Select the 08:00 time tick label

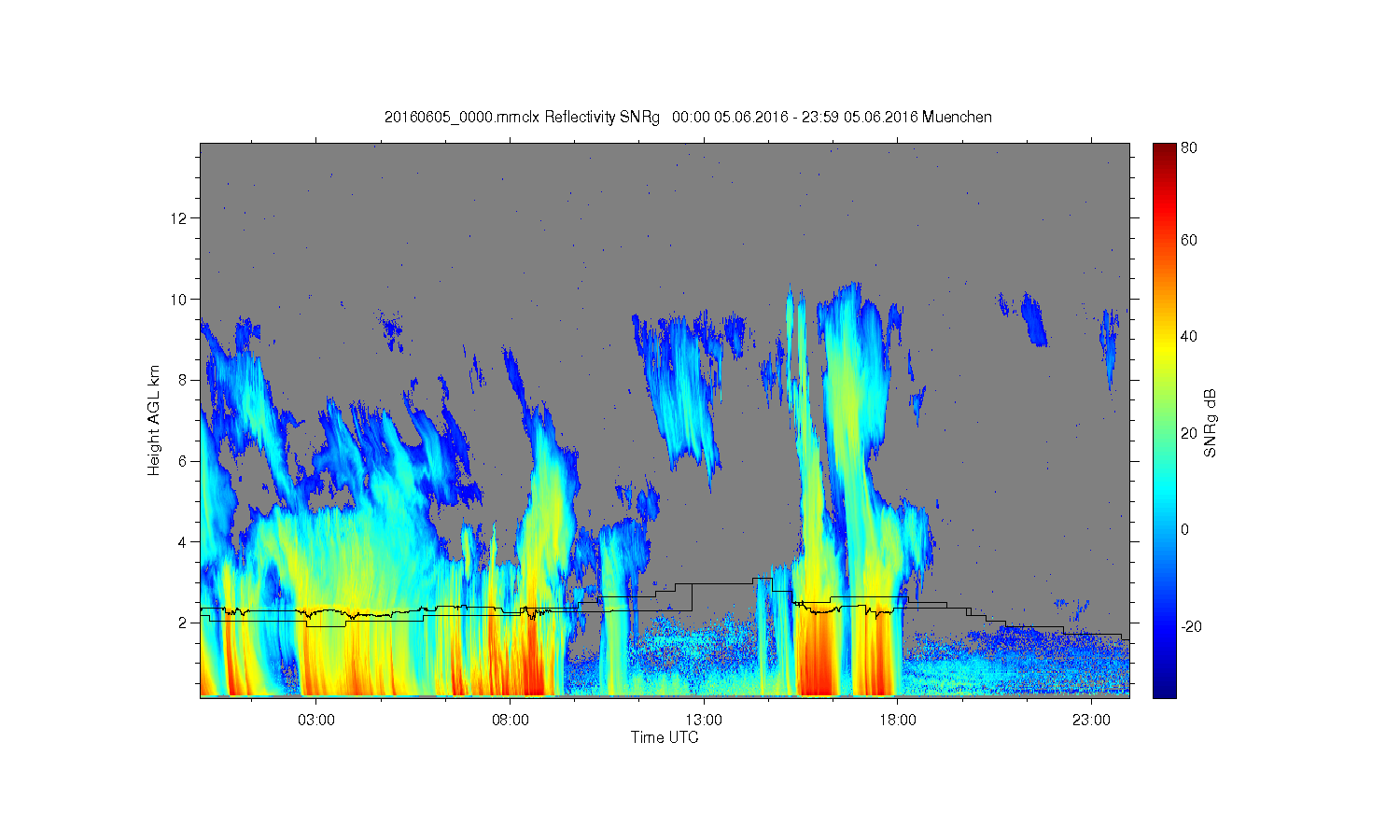coord(511,721)
